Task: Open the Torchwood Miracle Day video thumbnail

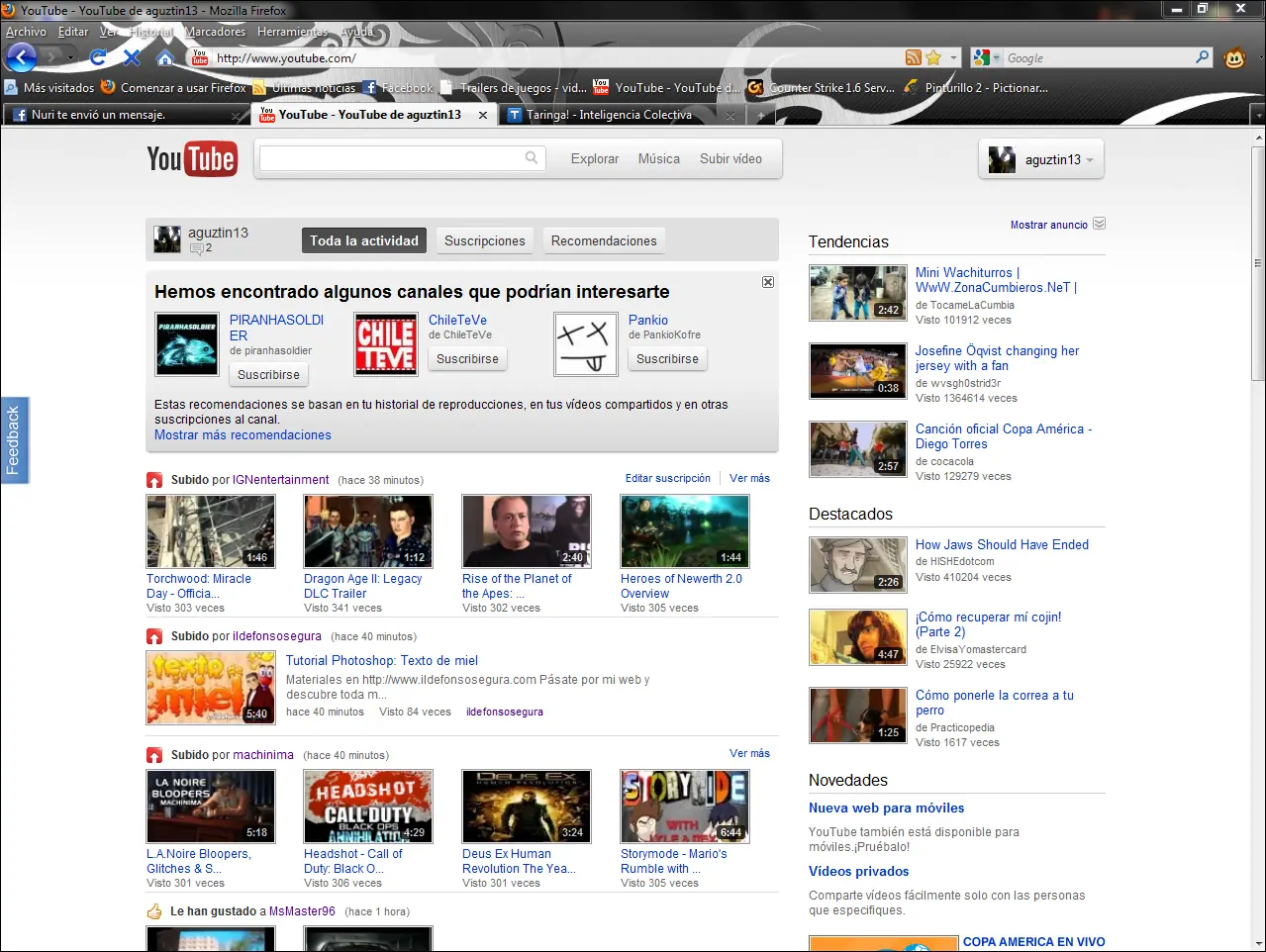Action: pyautogui.click(x=211, y=531)
